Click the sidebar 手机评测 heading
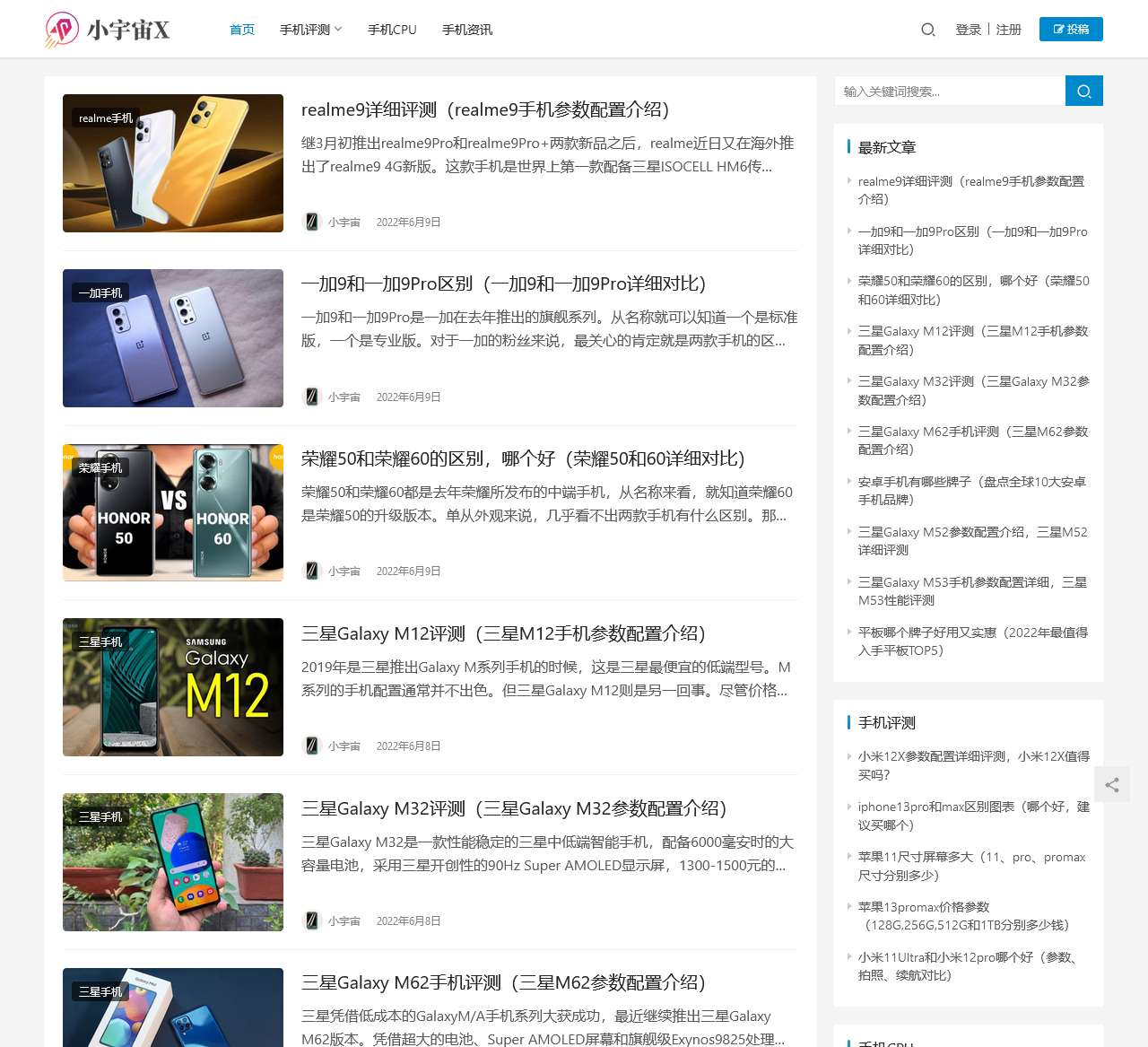 click(x=887, y=722)
